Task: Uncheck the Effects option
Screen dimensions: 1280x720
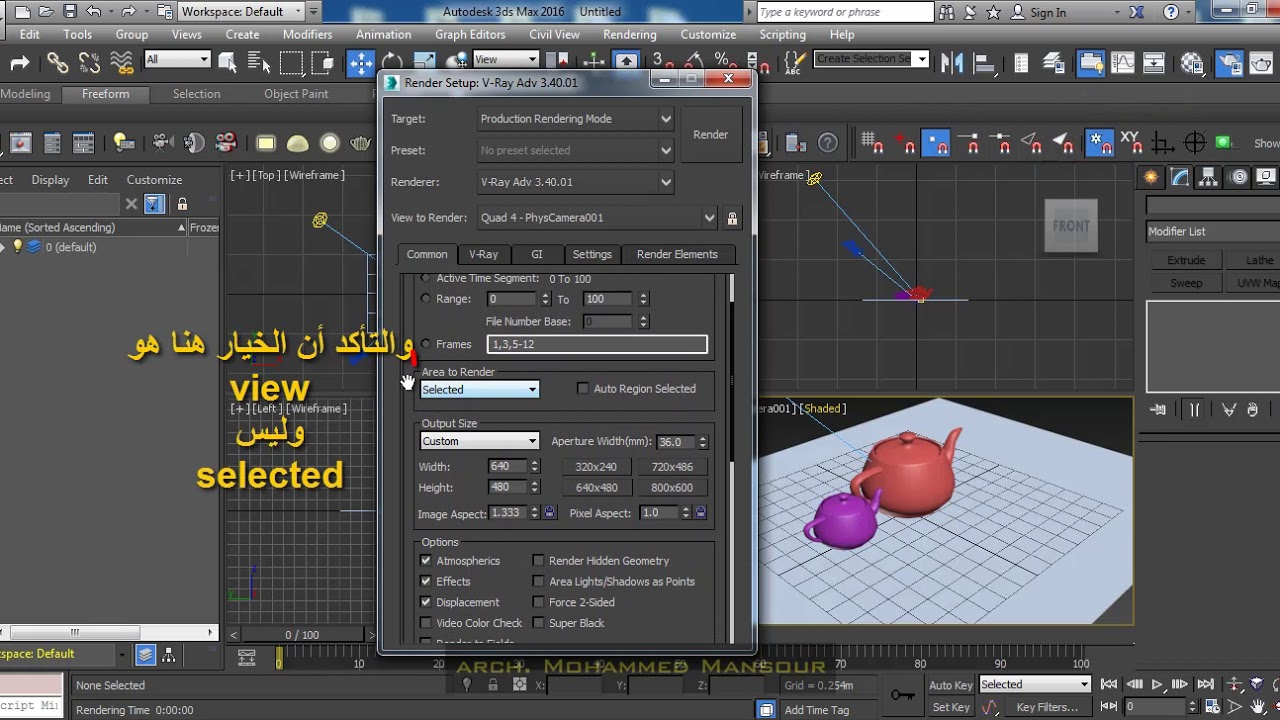Action: pos(426,582)
